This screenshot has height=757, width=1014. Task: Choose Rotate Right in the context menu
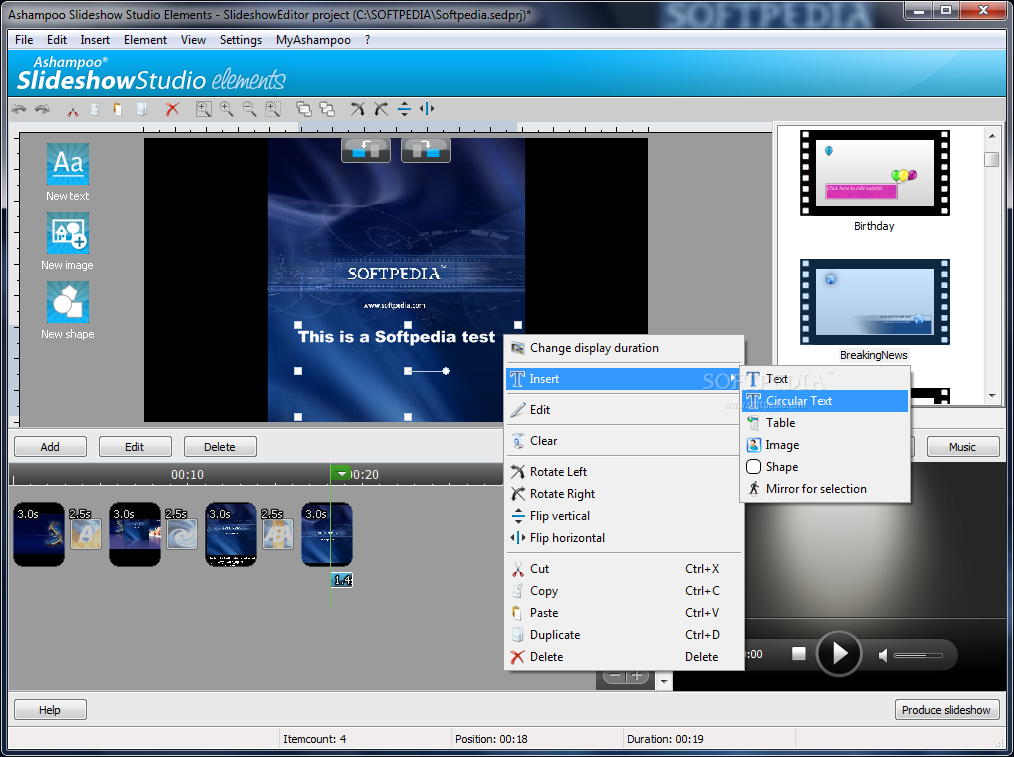point(624,494)
